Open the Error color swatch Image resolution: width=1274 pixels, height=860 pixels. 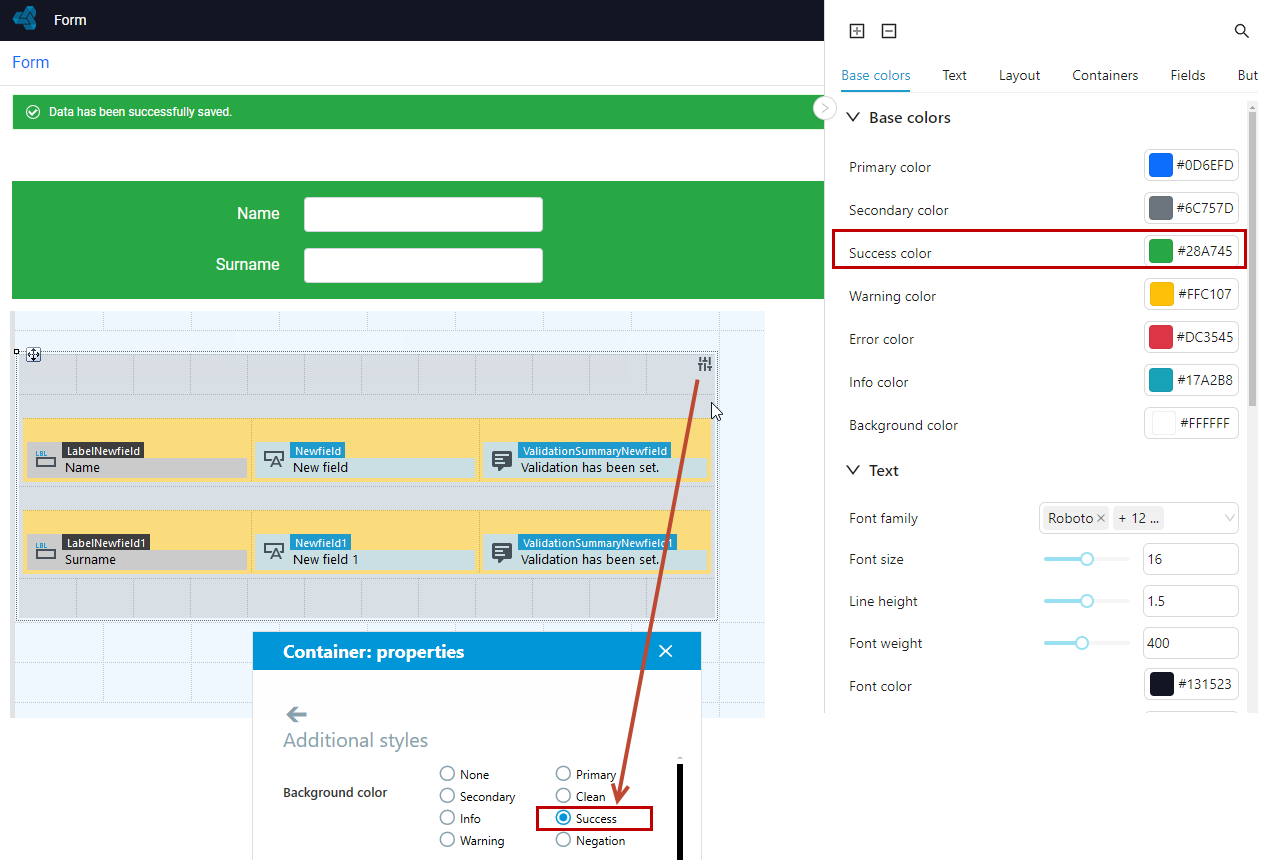click(1161, 337)
